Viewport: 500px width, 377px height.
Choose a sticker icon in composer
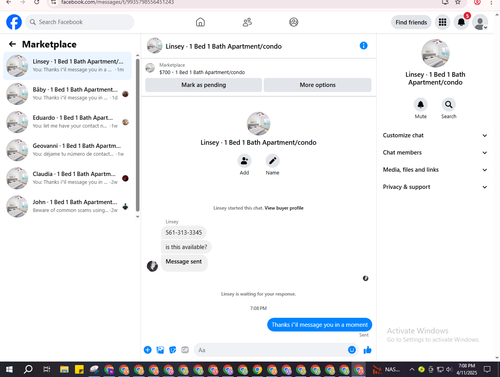click(x=173, y=350)
